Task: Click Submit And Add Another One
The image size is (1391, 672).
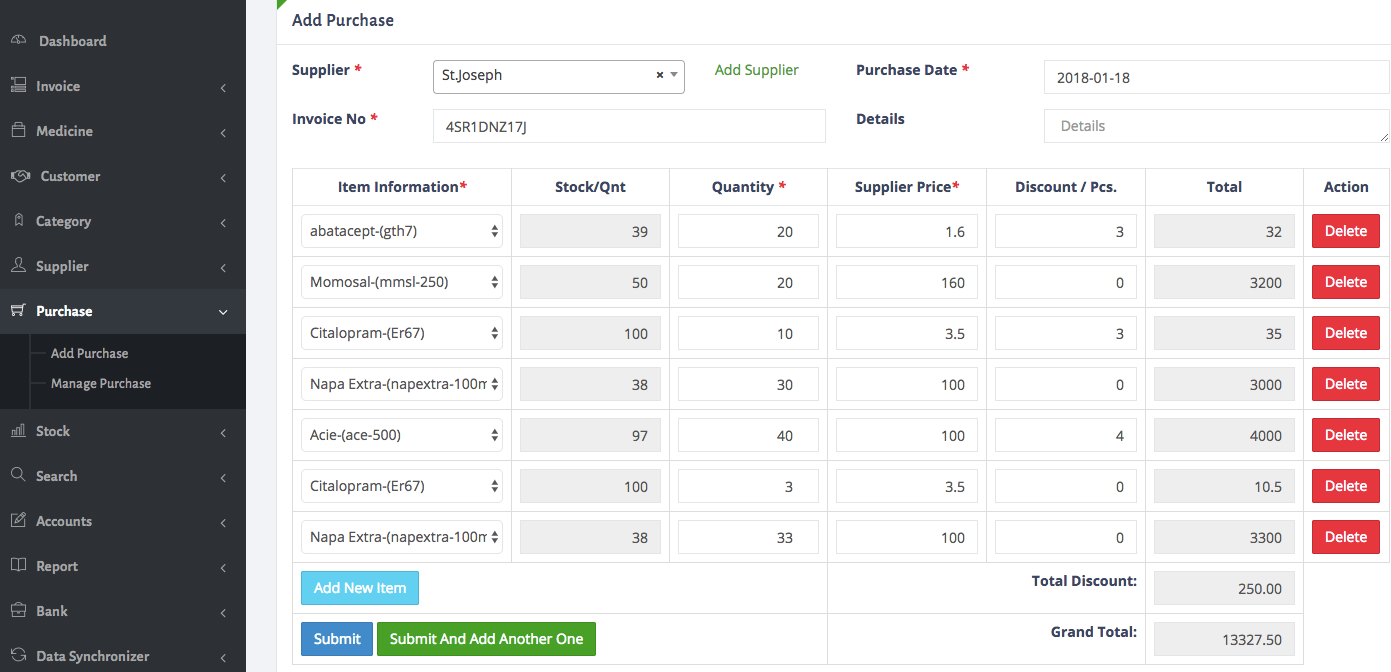Action: click(486, 638)
